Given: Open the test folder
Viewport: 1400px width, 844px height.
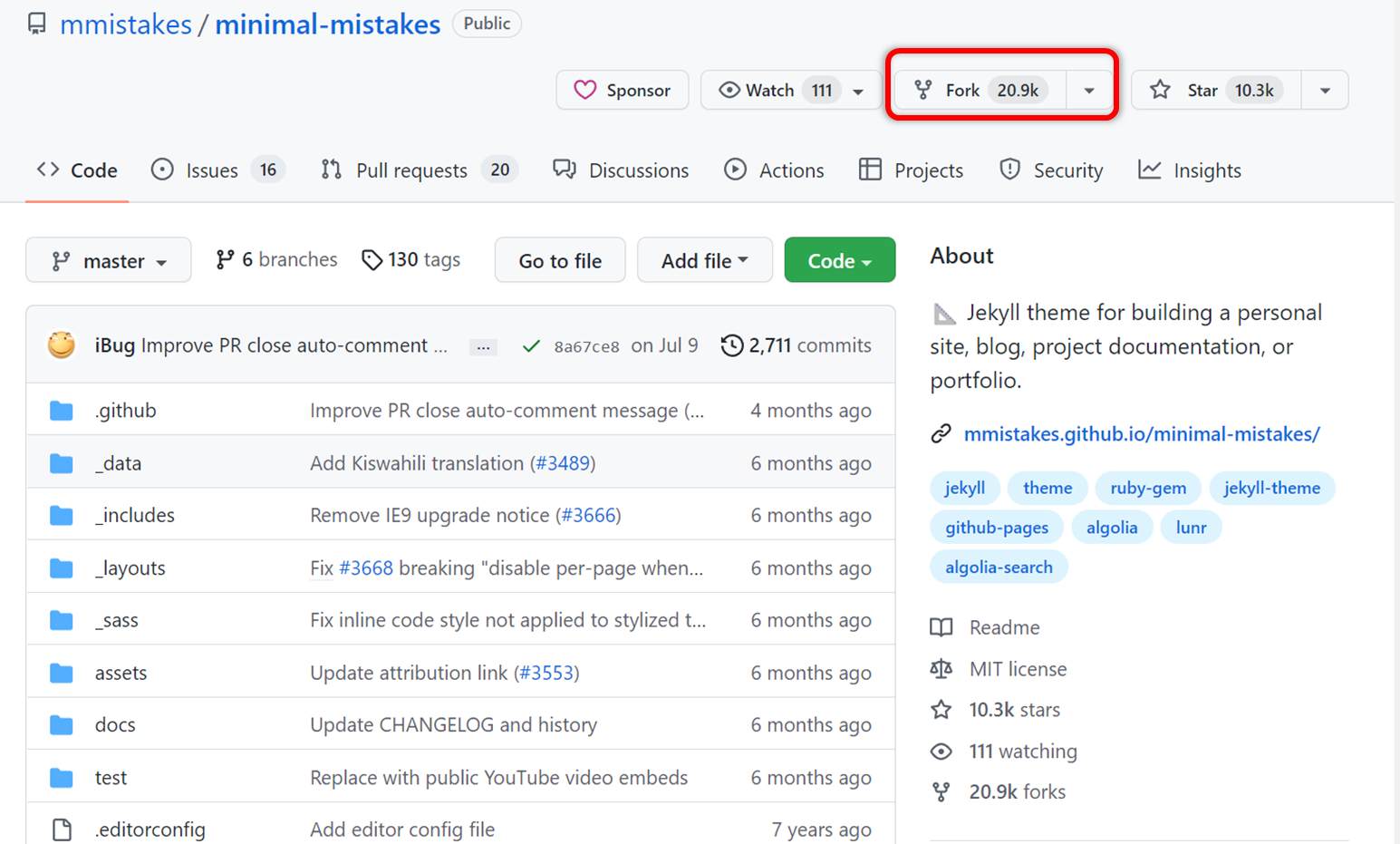Looking at the screenshot, I should point(111,777).
